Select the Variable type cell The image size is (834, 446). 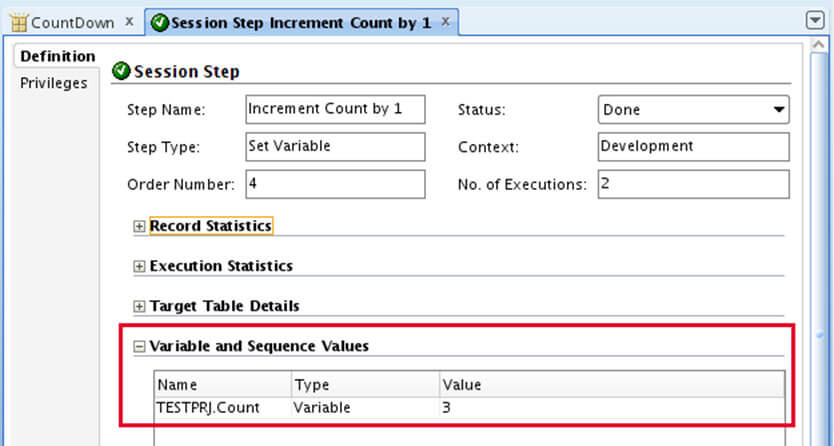pyautogui.click(x=365, y=408)
